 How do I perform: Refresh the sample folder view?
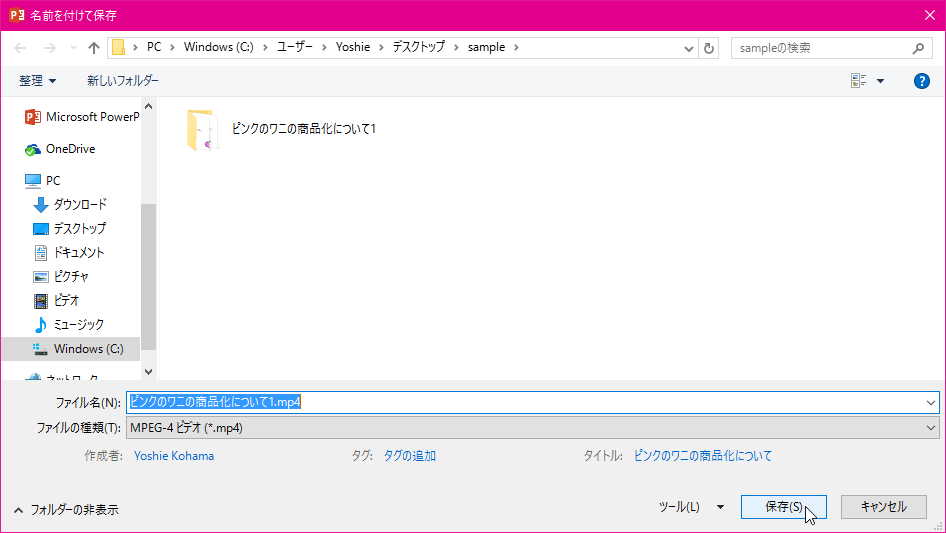click(709, 48)
